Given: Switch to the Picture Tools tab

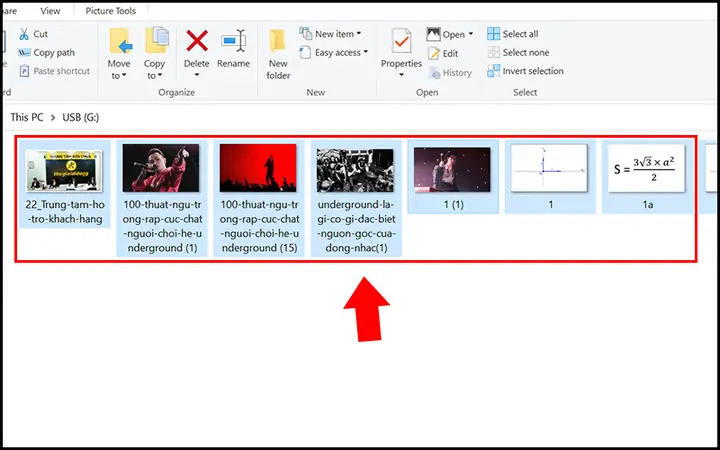Looking at the screenshot, I should click(x=111, y=11).
